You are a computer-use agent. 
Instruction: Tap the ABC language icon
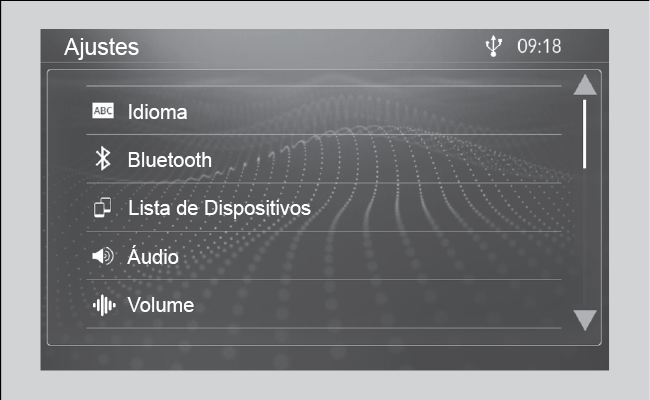(x=103, y=111)
